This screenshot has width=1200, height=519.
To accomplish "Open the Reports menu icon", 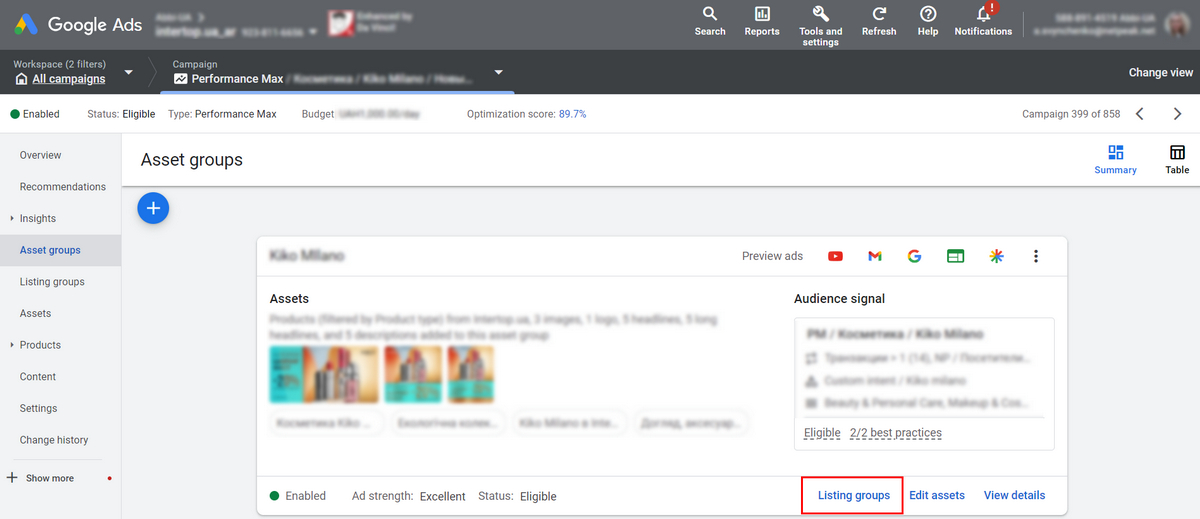I will click(x=762, y=20).
